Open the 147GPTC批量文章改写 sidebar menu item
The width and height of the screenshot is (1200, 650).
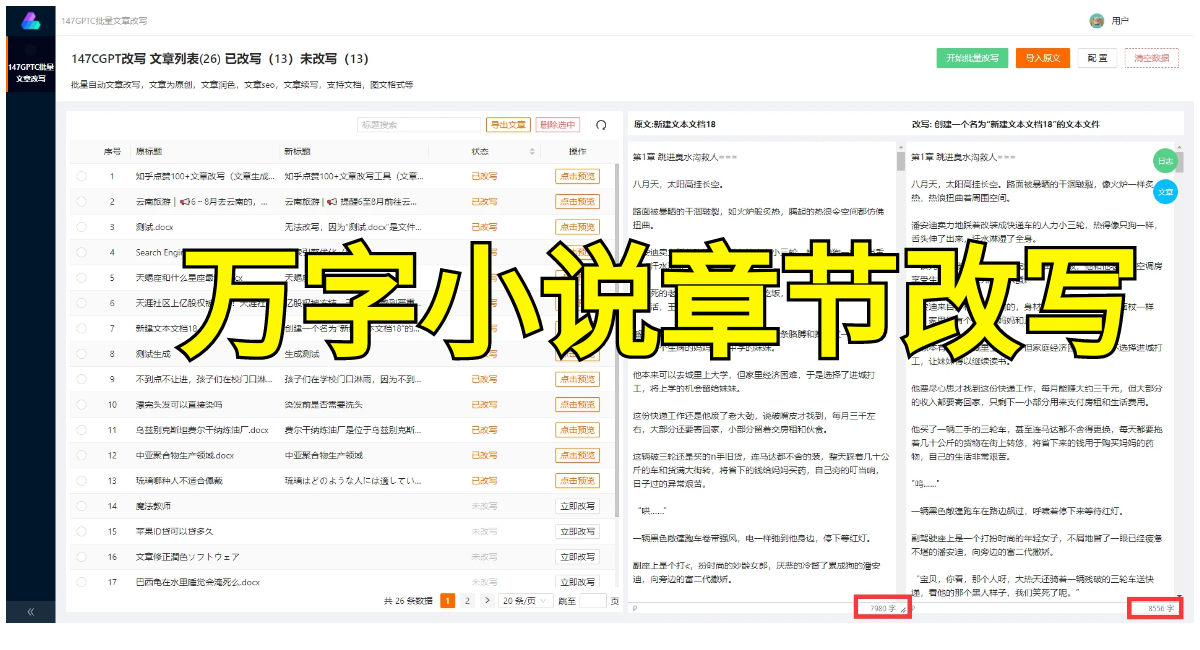coord(31,72)
